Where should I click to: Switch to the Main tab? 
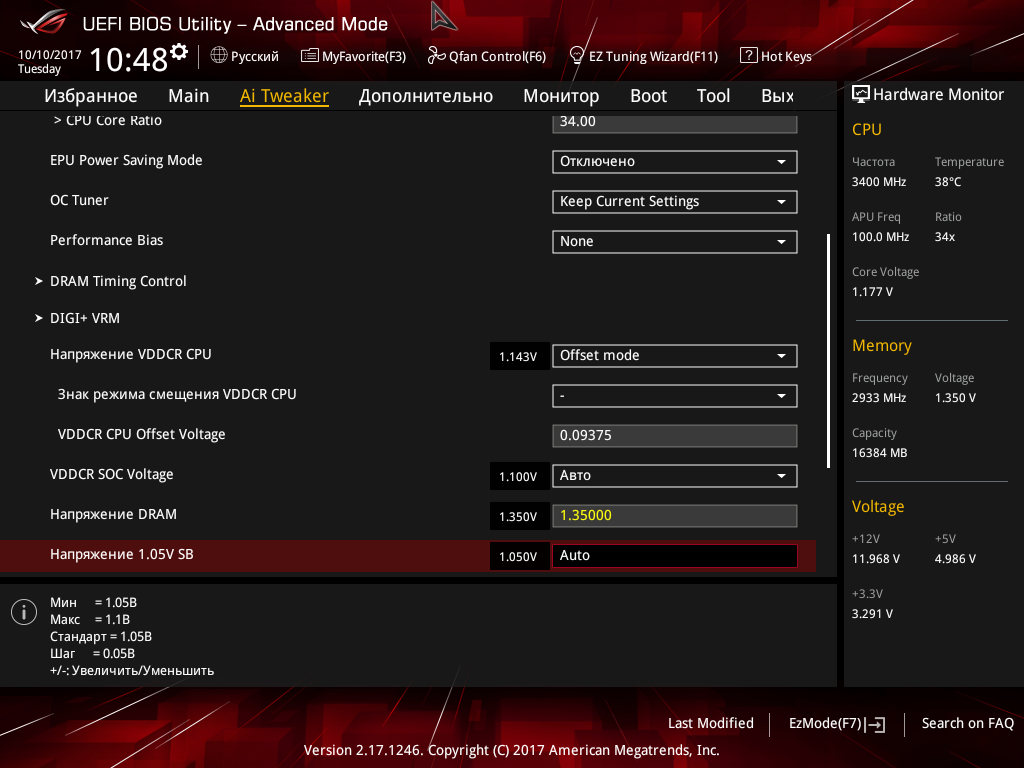[189, 96]
